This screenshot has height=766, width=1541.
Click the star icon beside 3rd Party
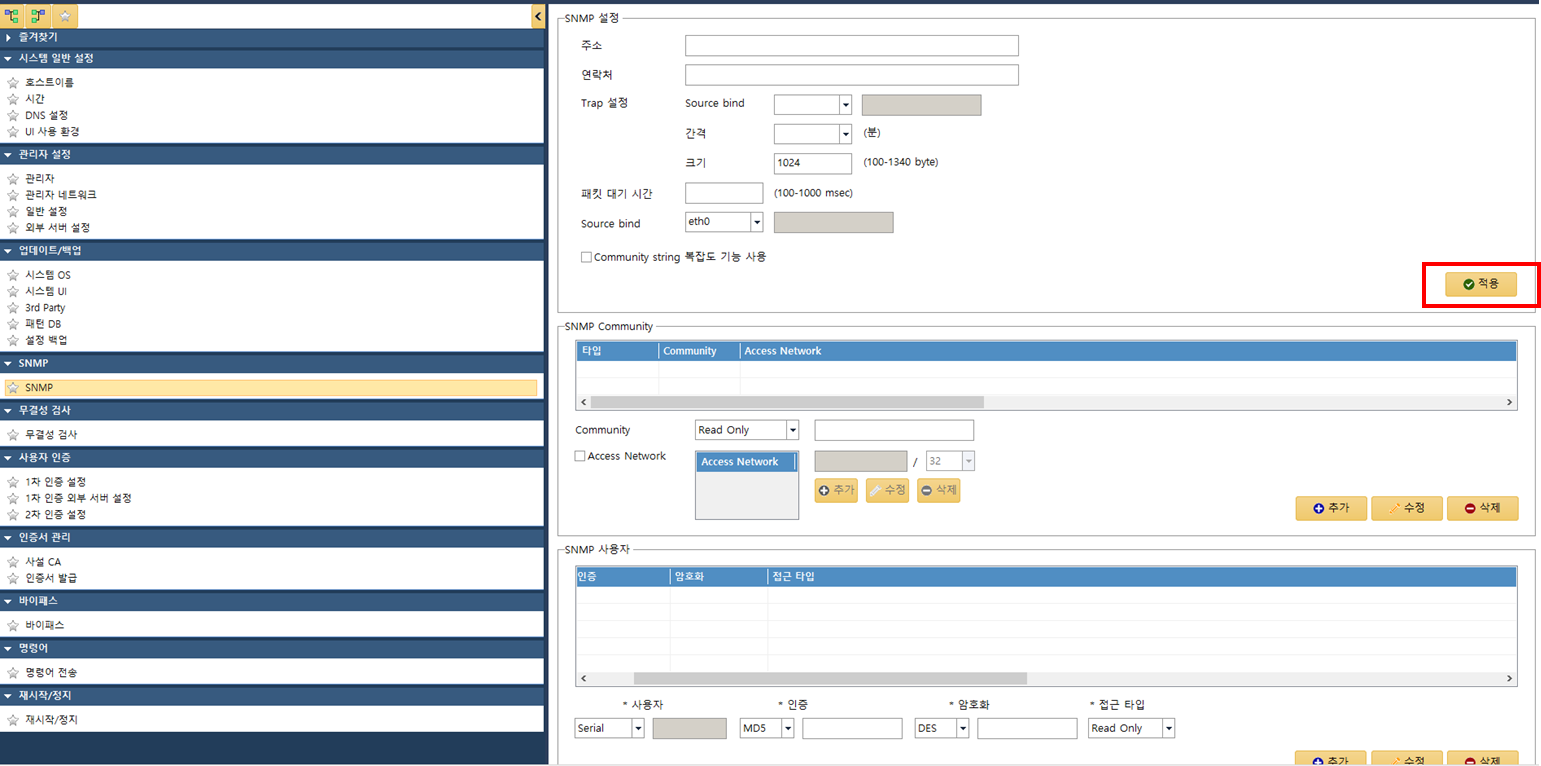pos(13,308)
